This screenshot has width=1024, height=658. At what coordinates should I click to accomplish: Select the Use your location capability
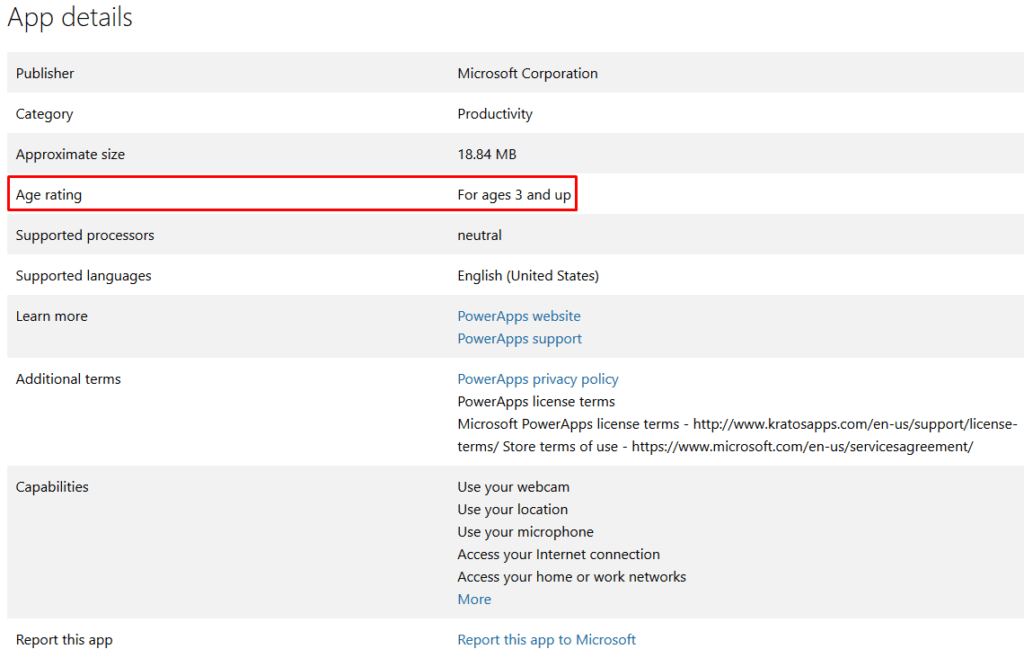click(x=512, y=509)
